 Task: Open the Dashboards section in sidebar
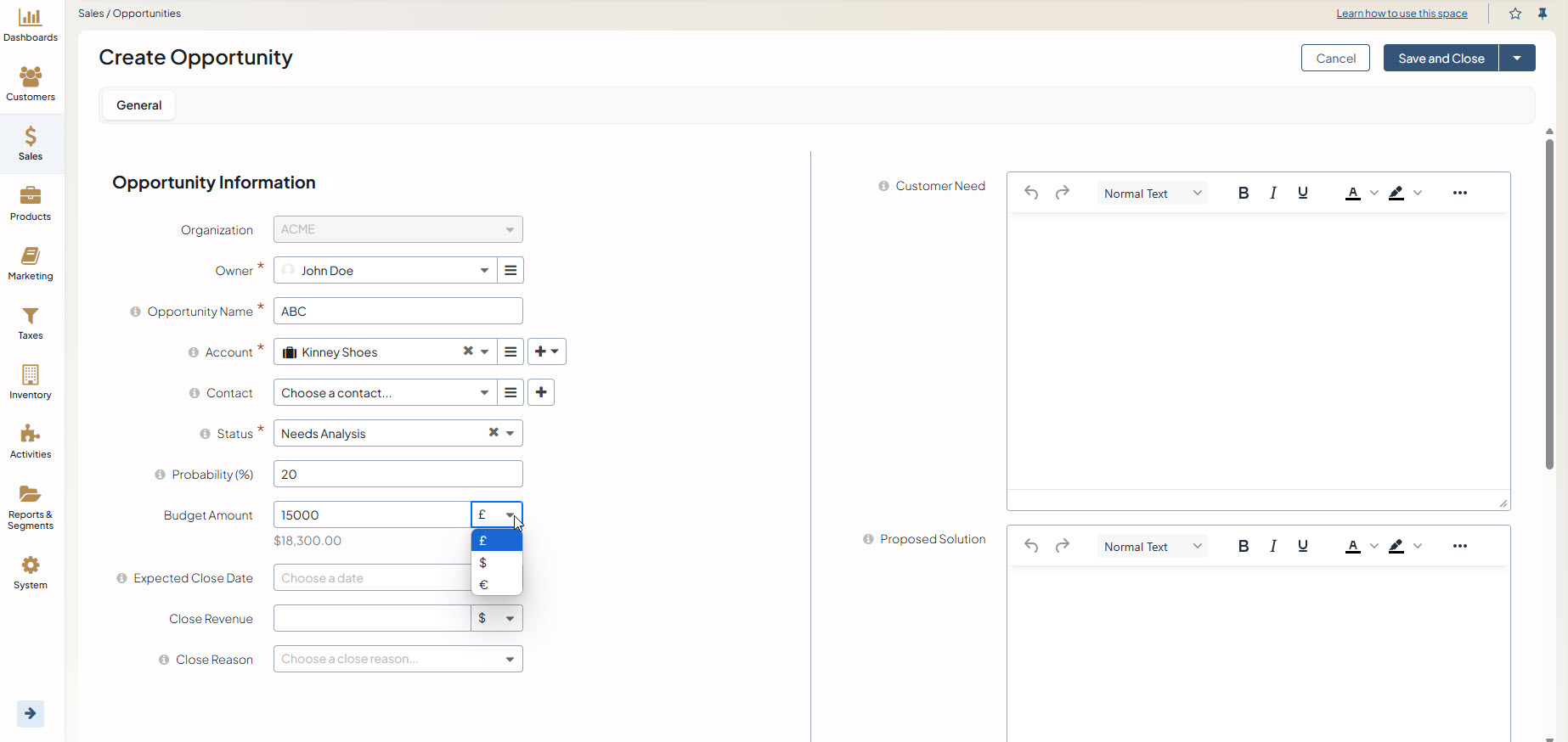tap(31, 25)
